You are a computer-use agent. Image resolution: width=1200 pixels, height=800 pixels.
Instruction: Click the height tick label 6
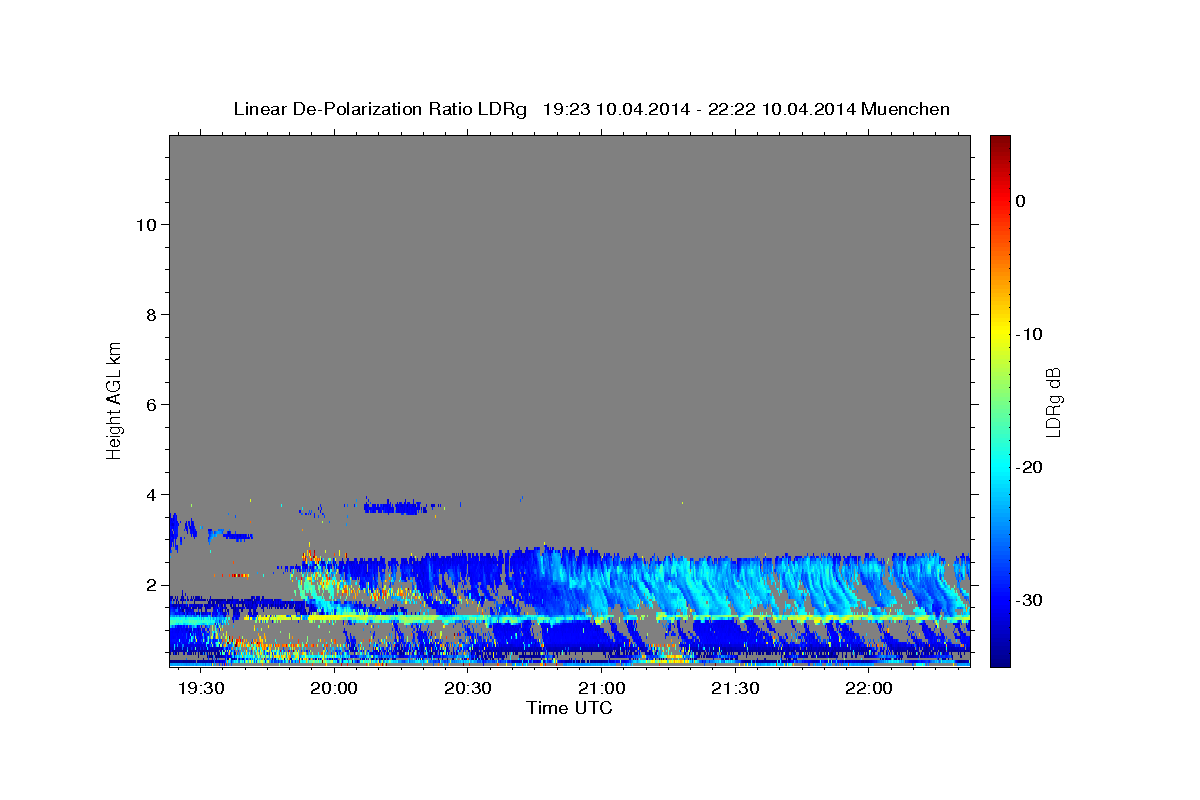point(150,404)
